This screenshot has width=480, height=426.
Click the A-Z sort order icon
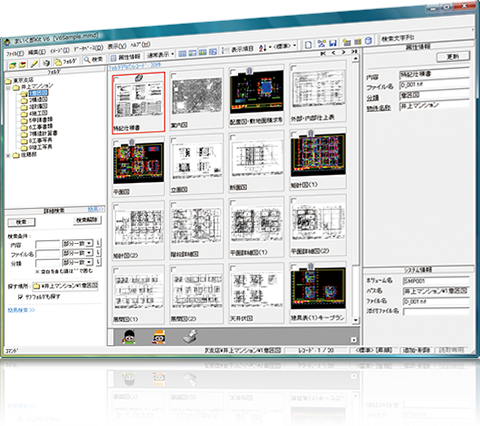click(x=262, y=48)
